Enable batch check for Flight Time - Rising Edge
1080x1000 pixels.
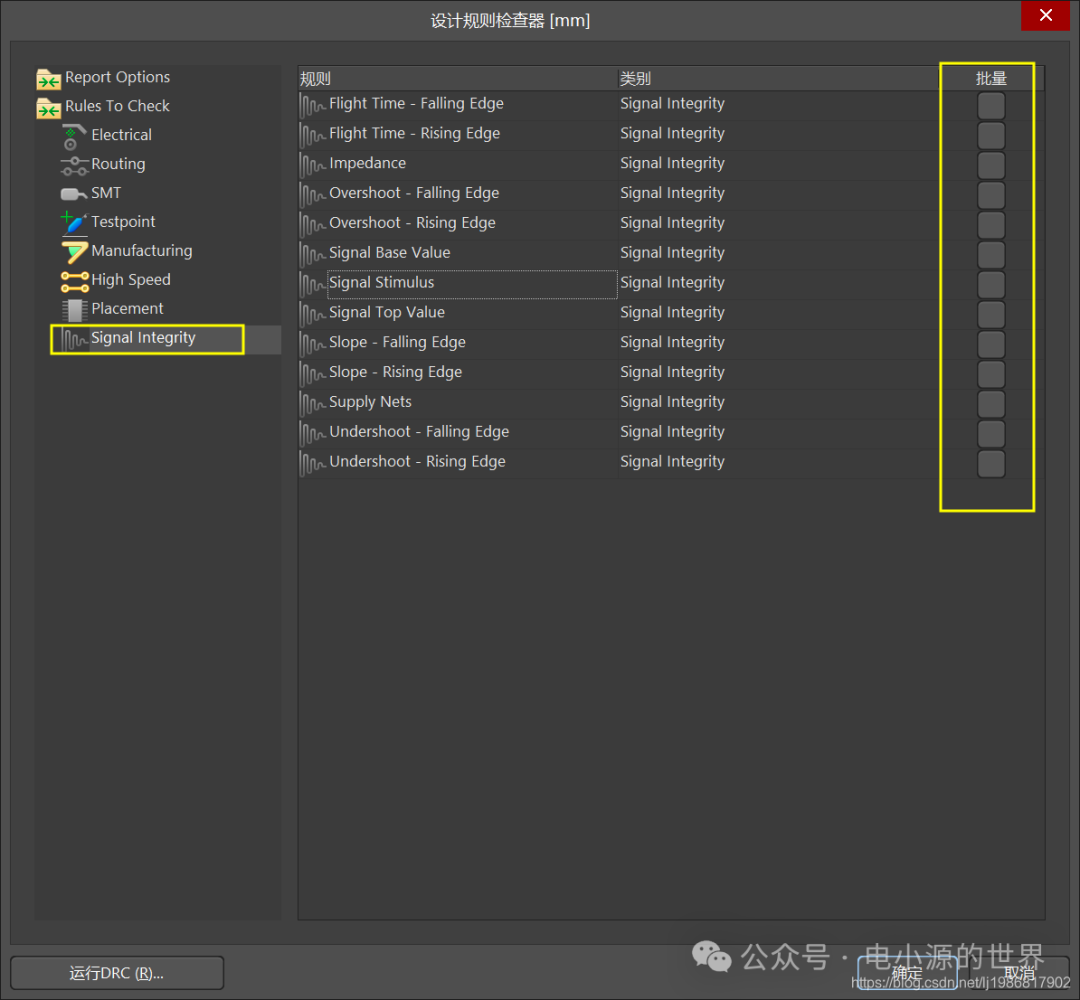(991, 135)
